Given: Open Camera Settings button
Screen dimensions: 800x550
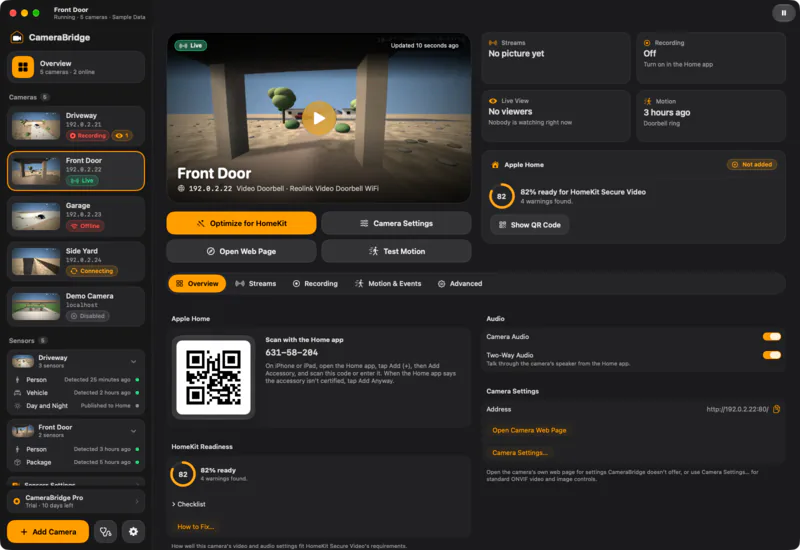Looking at the screenshot, I should (x=396, y=223).
